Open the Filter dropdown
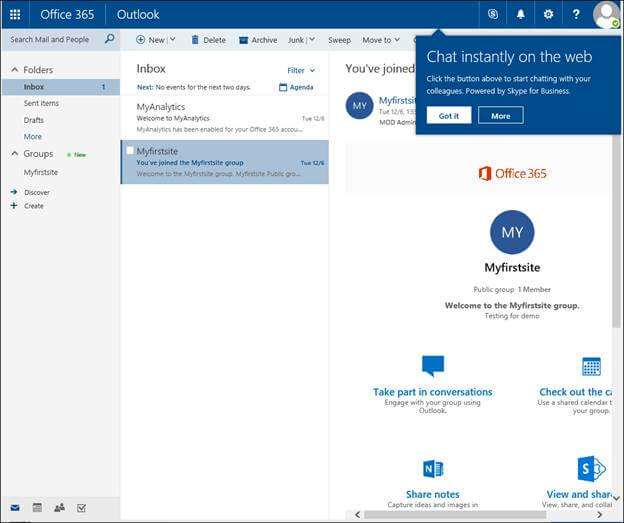Image resolution: width=624 pixels, height=523 pixels. [301, 70]
